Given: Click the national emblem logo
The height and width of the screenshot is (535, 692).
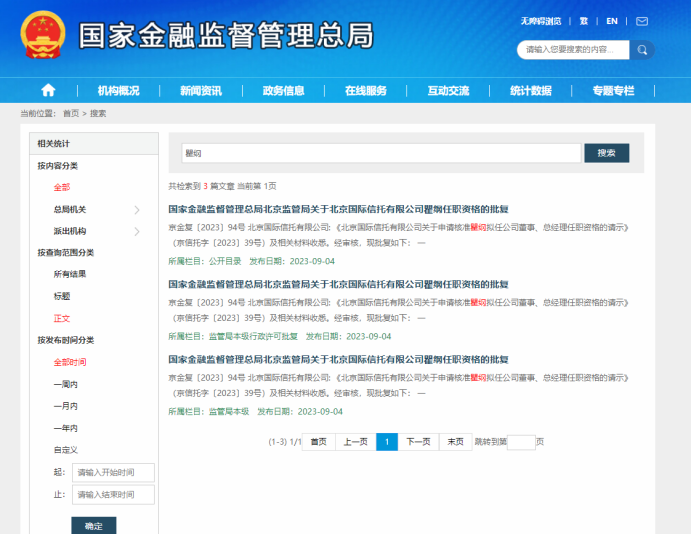Looking at the screenshot, I should (x=43, y=35).
